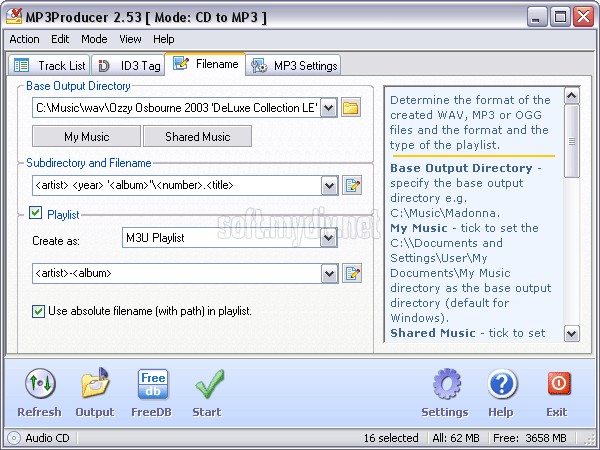This screenshot has height=450, width=600.
Task: Click the My Music button
Action: click(86, 137)
